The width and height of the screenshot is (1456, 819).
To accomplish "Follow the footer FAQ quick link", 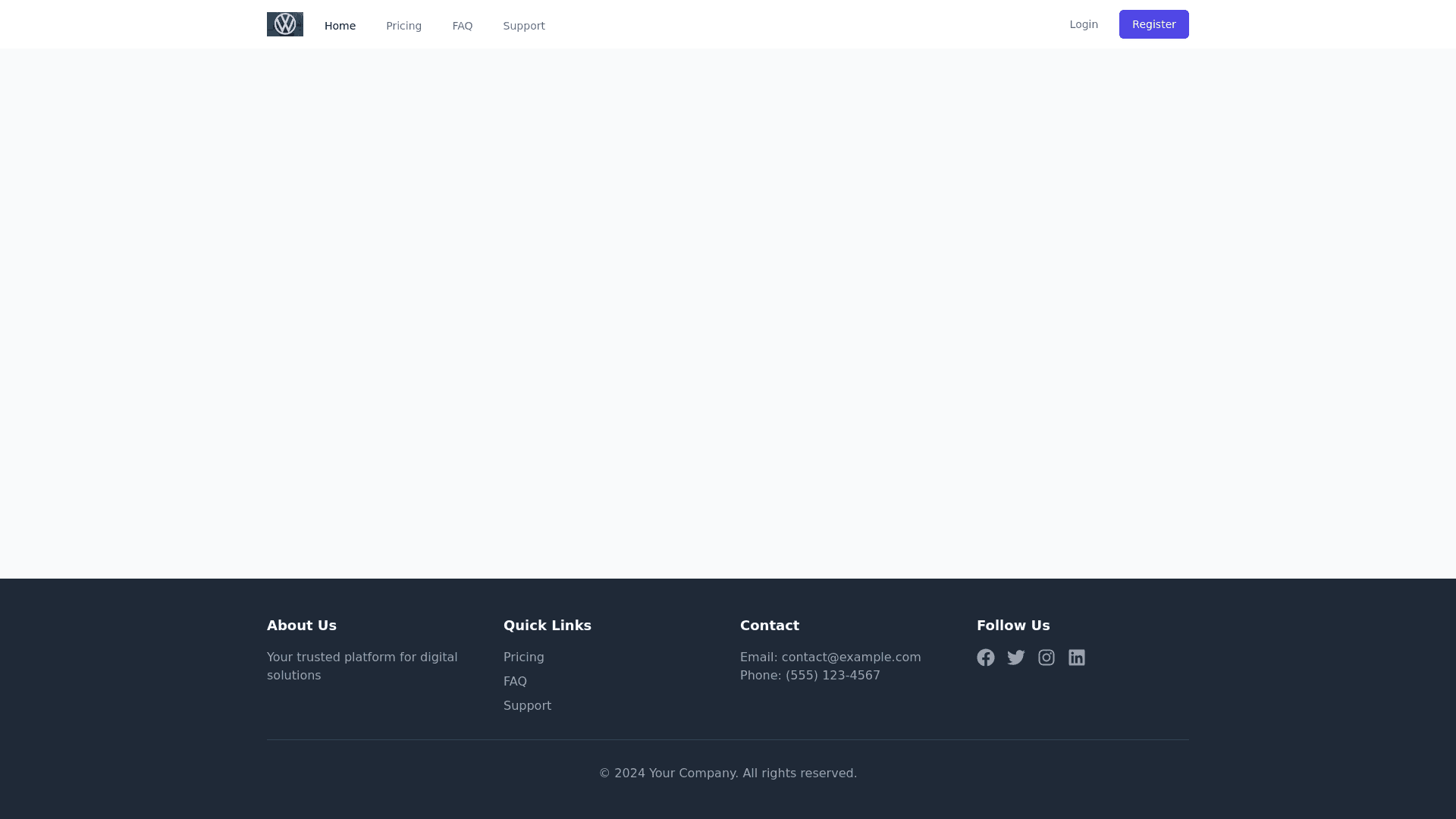I will tap(515, 682).
